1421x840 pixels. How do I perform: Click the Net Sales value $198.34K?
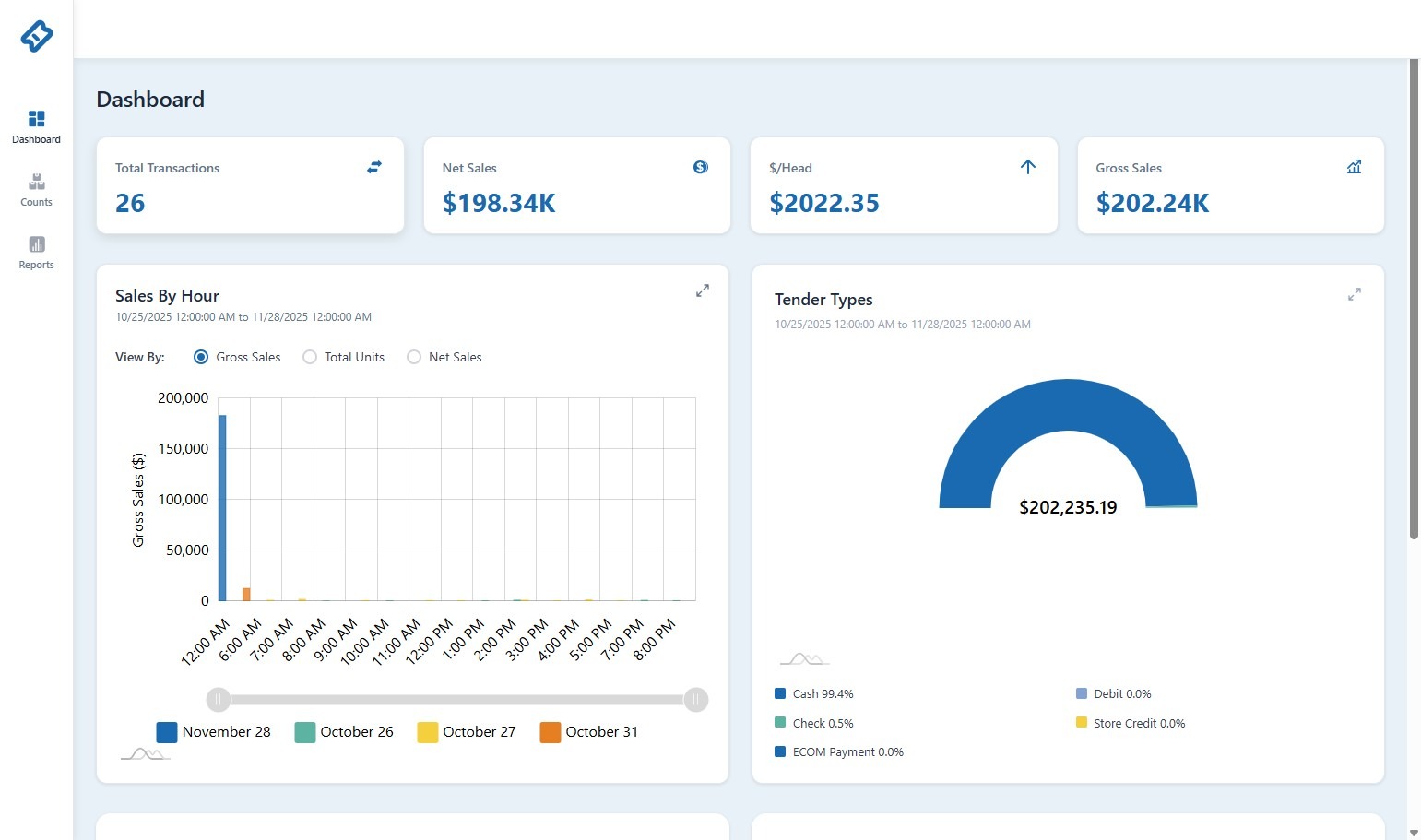click(x=499, y=203)
